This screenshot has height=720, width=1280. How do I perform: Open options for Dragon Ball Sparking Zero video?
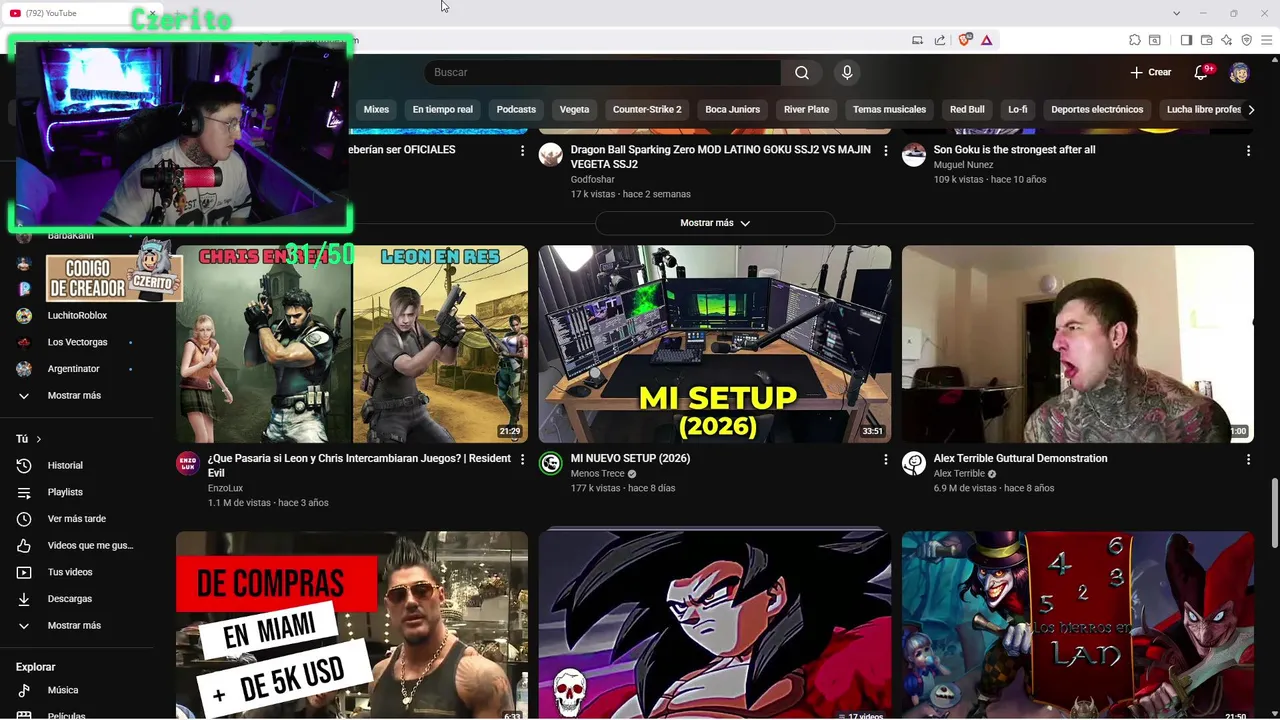(885, 150)
